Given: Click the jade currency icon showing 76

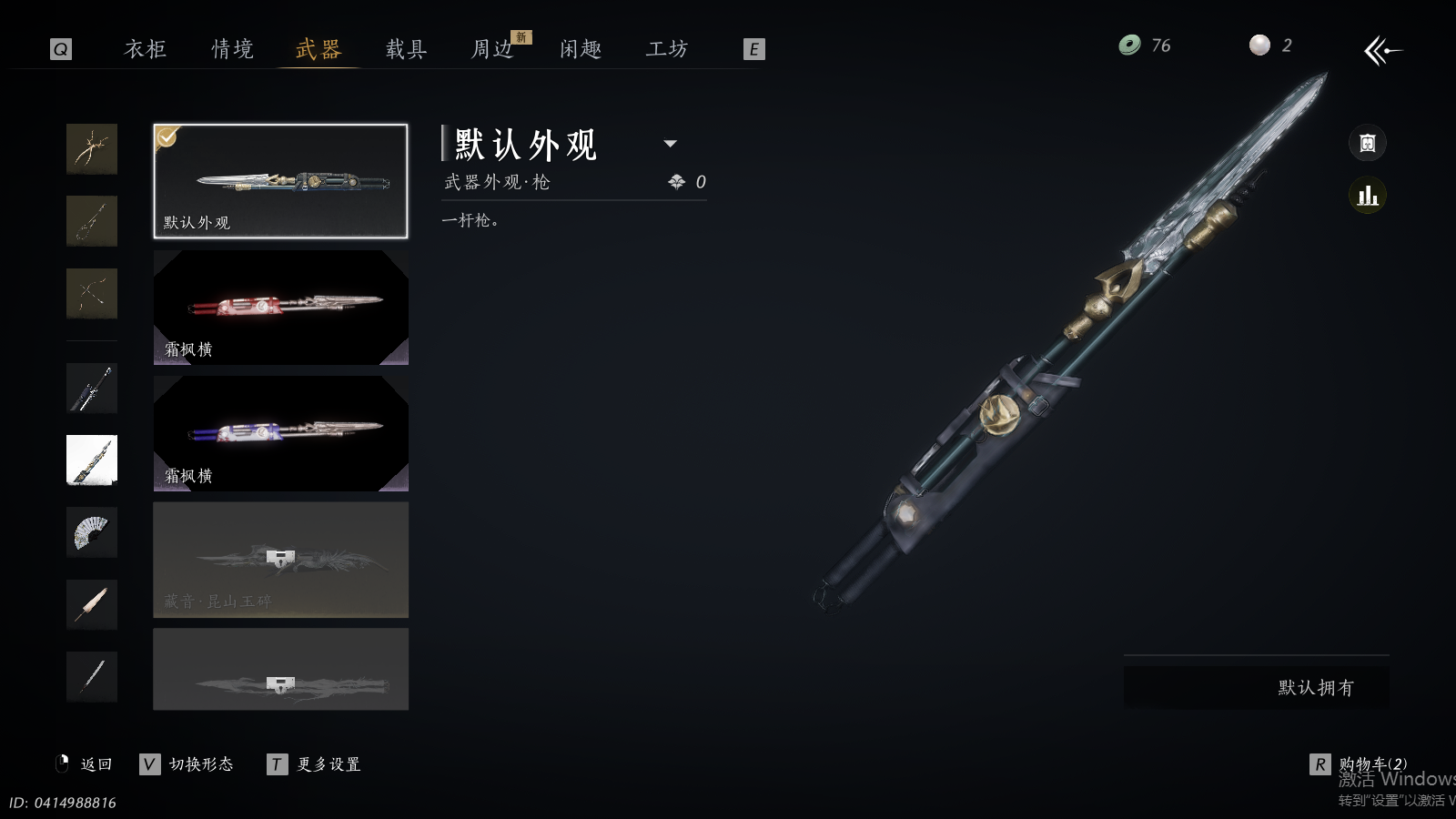Looking at the screenshot, I should pos(1129,45).
